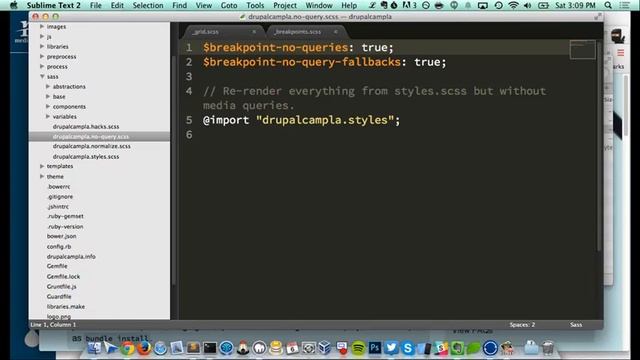Image resolution: width=640 pixels, height=360 pixels.
Task: Open Finder from the Dock
Action: coord(94,348)
